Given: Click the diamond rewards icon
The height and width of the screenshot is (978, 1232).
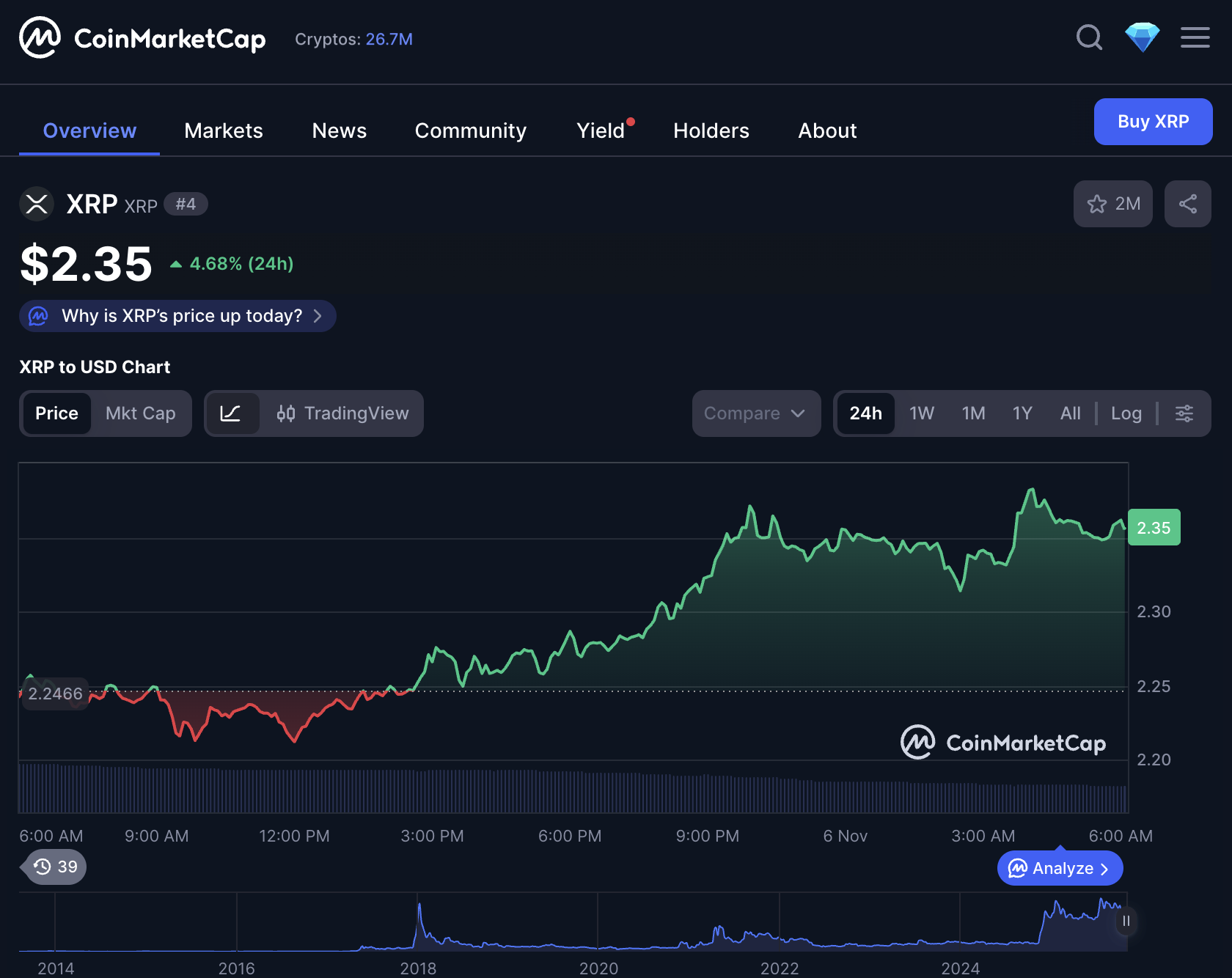Looking at the screenshot, I should pos(1142,38).
